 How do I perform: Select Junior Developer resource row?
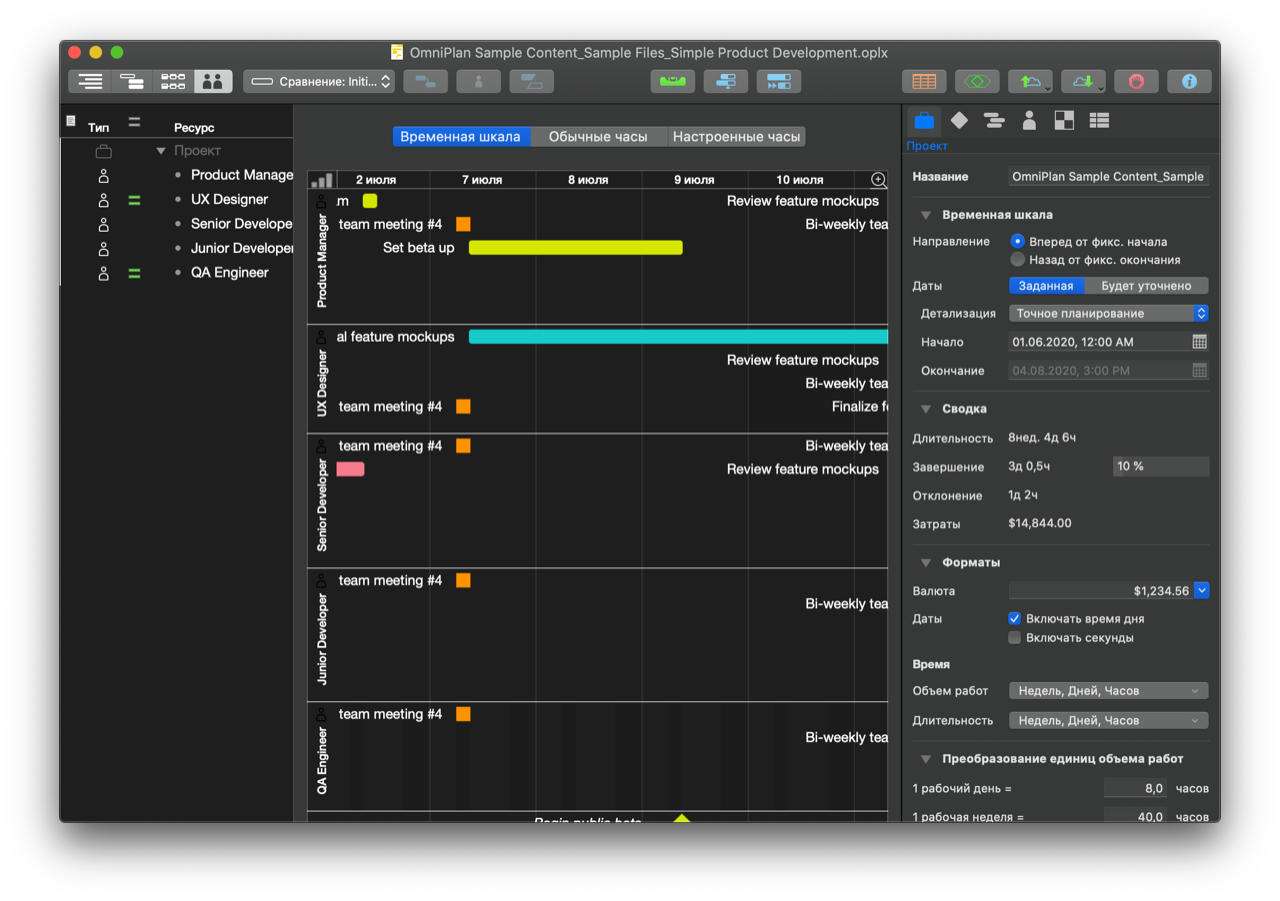(x=177, y=248)
